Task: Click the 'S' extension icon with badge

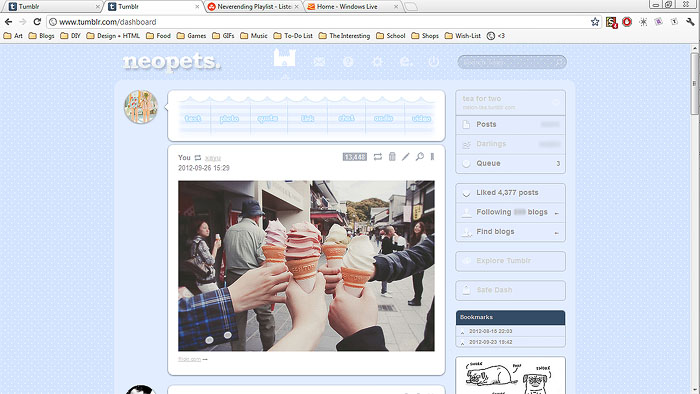Action: point(611,22)
